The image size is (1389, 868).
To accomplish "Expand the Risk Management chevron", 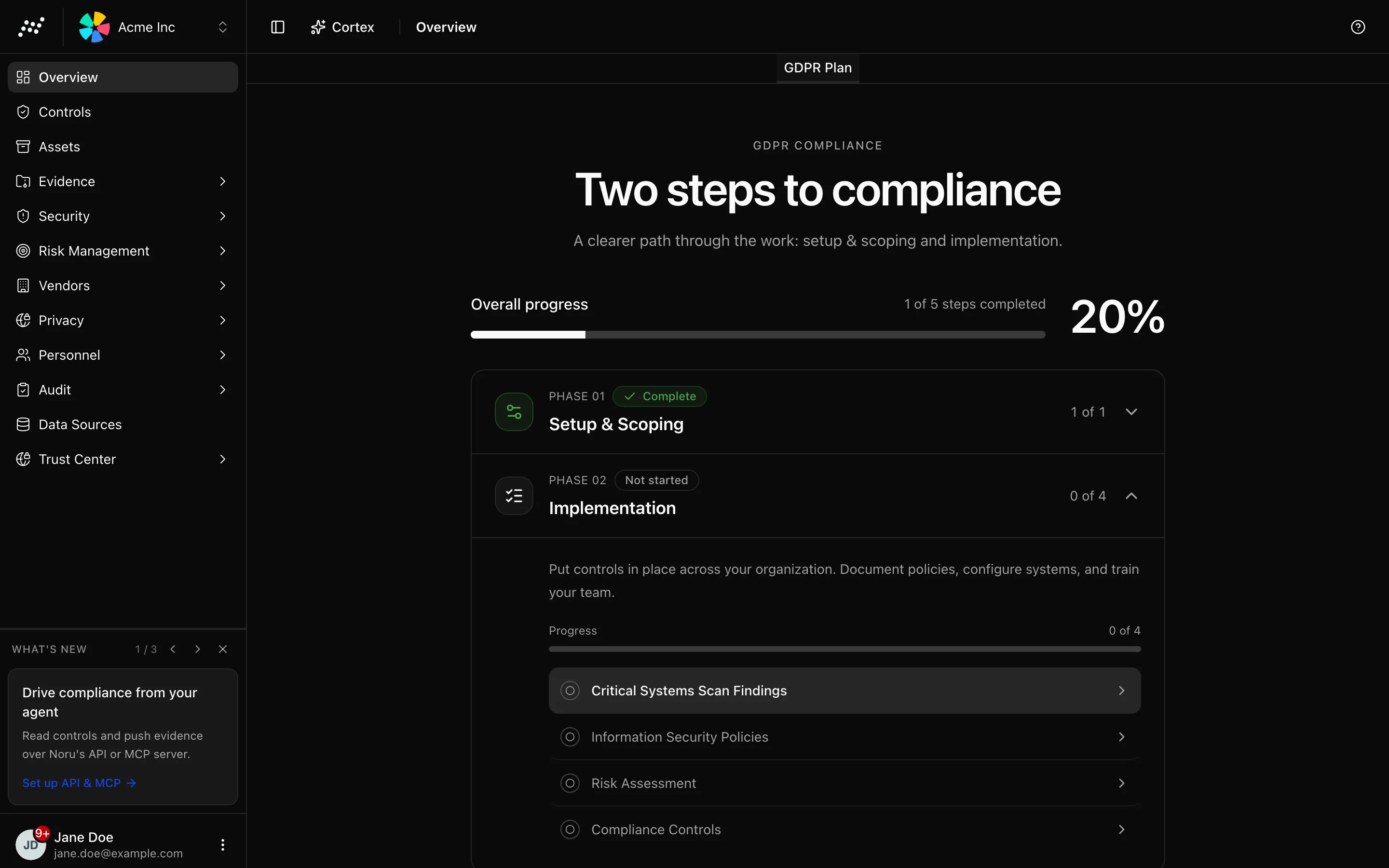I will 223,251.
